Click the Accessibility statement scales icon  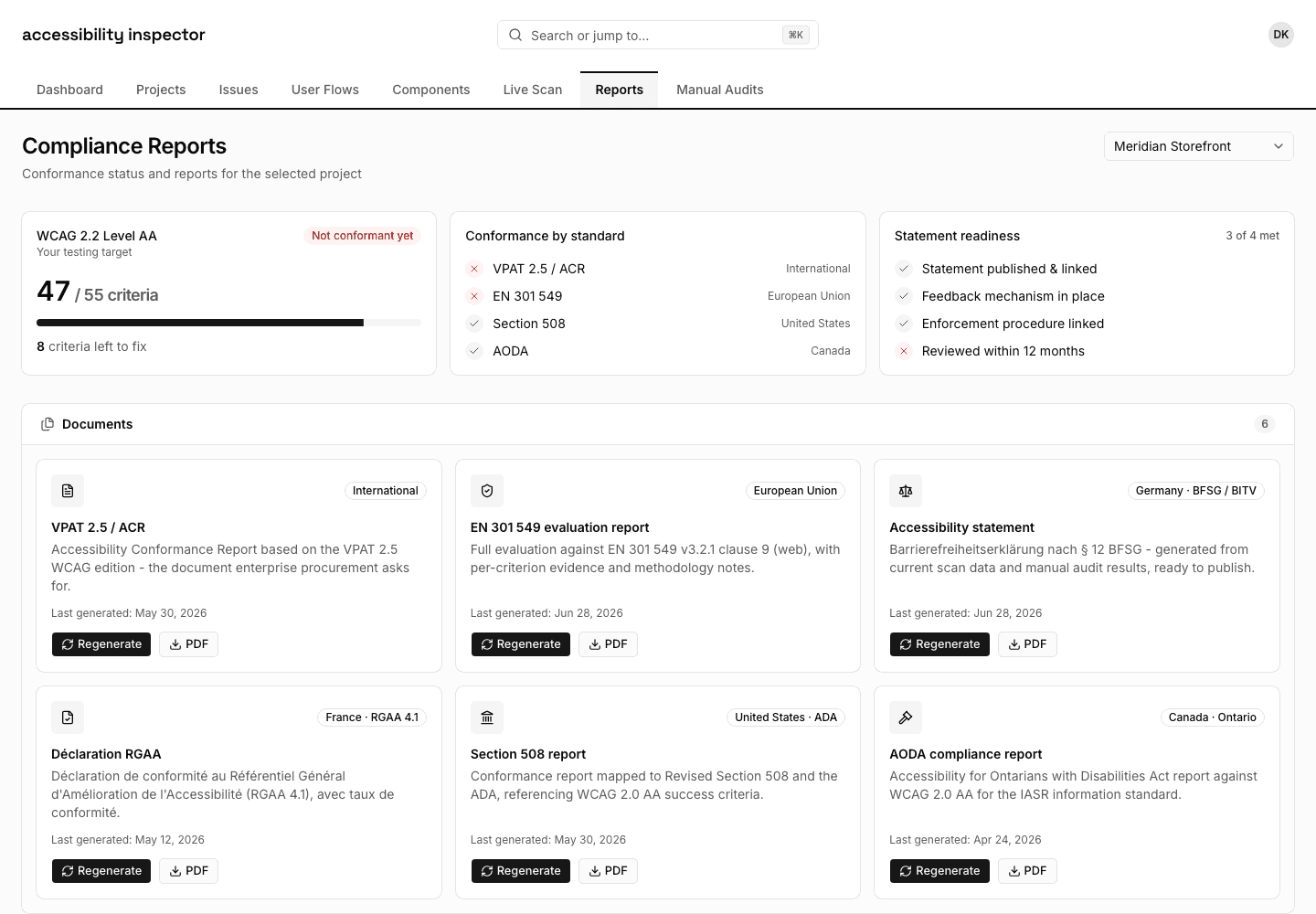click(906, 491)
